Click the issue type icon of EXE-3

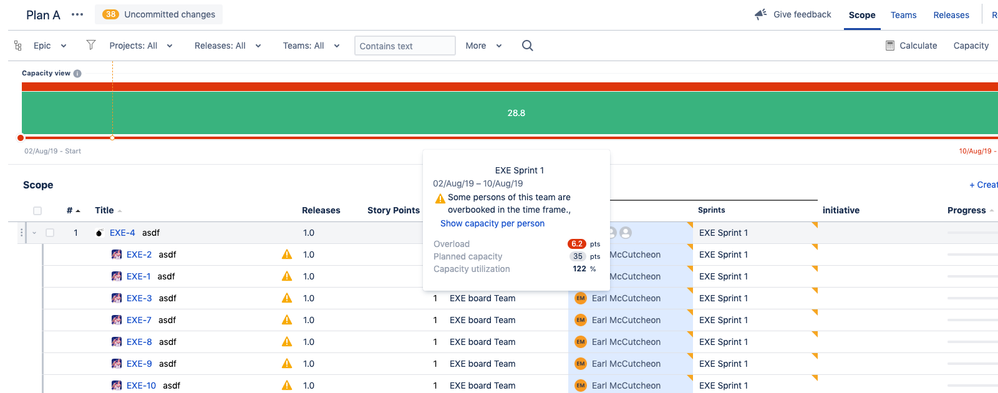(116, 298)
